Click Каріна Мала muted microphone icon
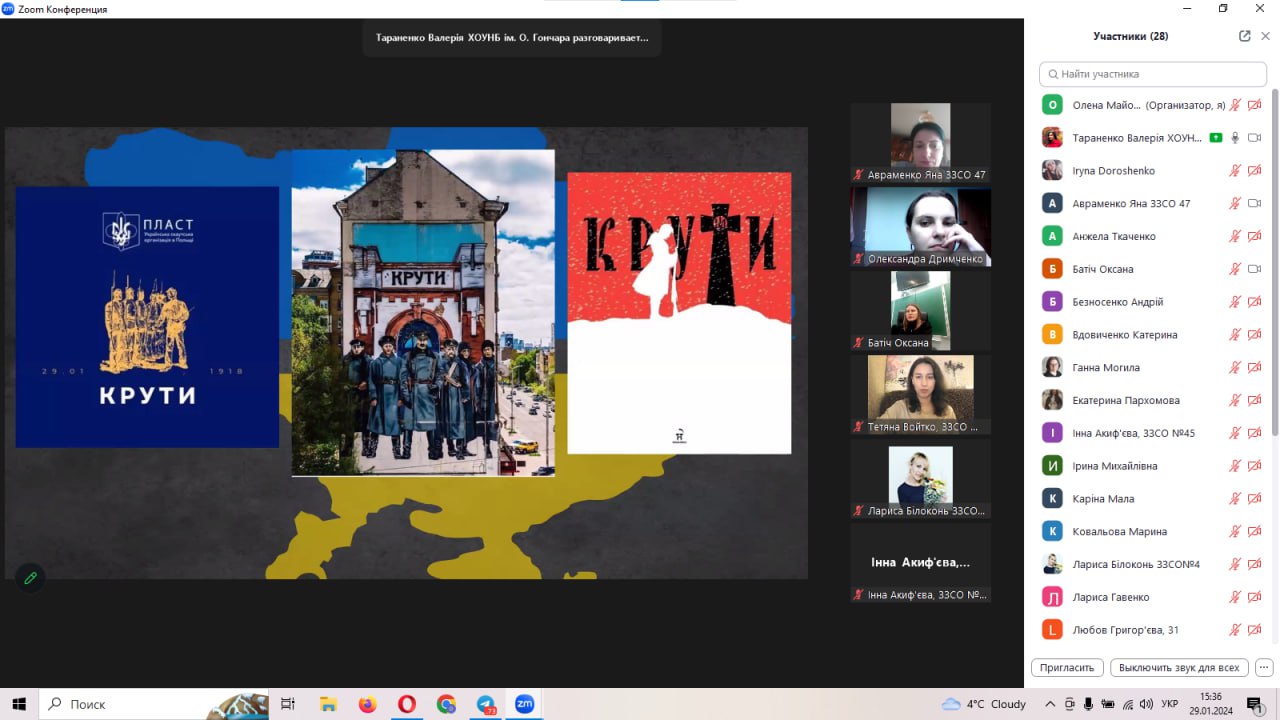The width and height of the screenshot is (1280, 720). click(x=1235, y=499)
